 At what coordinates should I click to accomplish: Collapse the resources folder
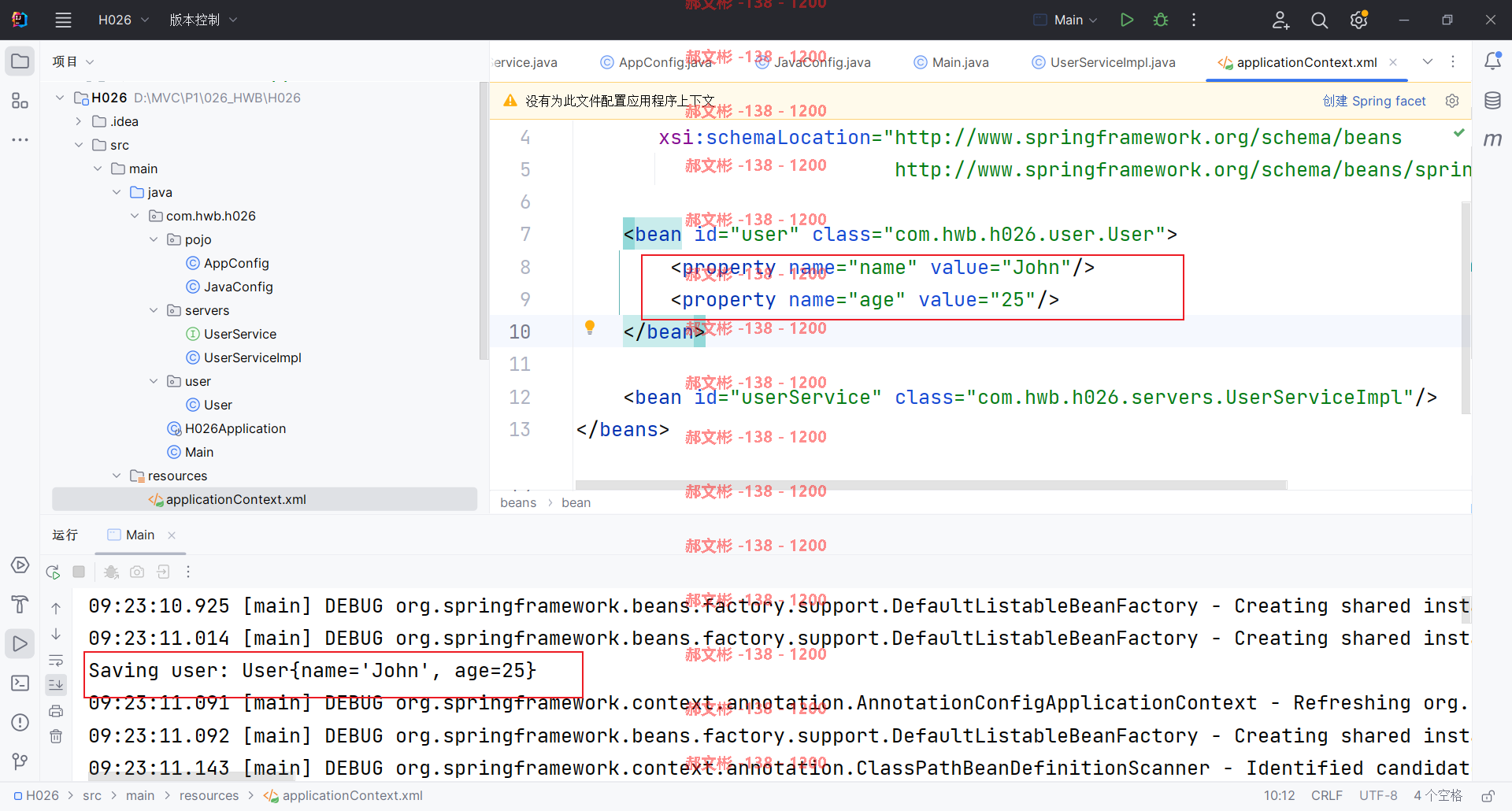coord(117,476)
